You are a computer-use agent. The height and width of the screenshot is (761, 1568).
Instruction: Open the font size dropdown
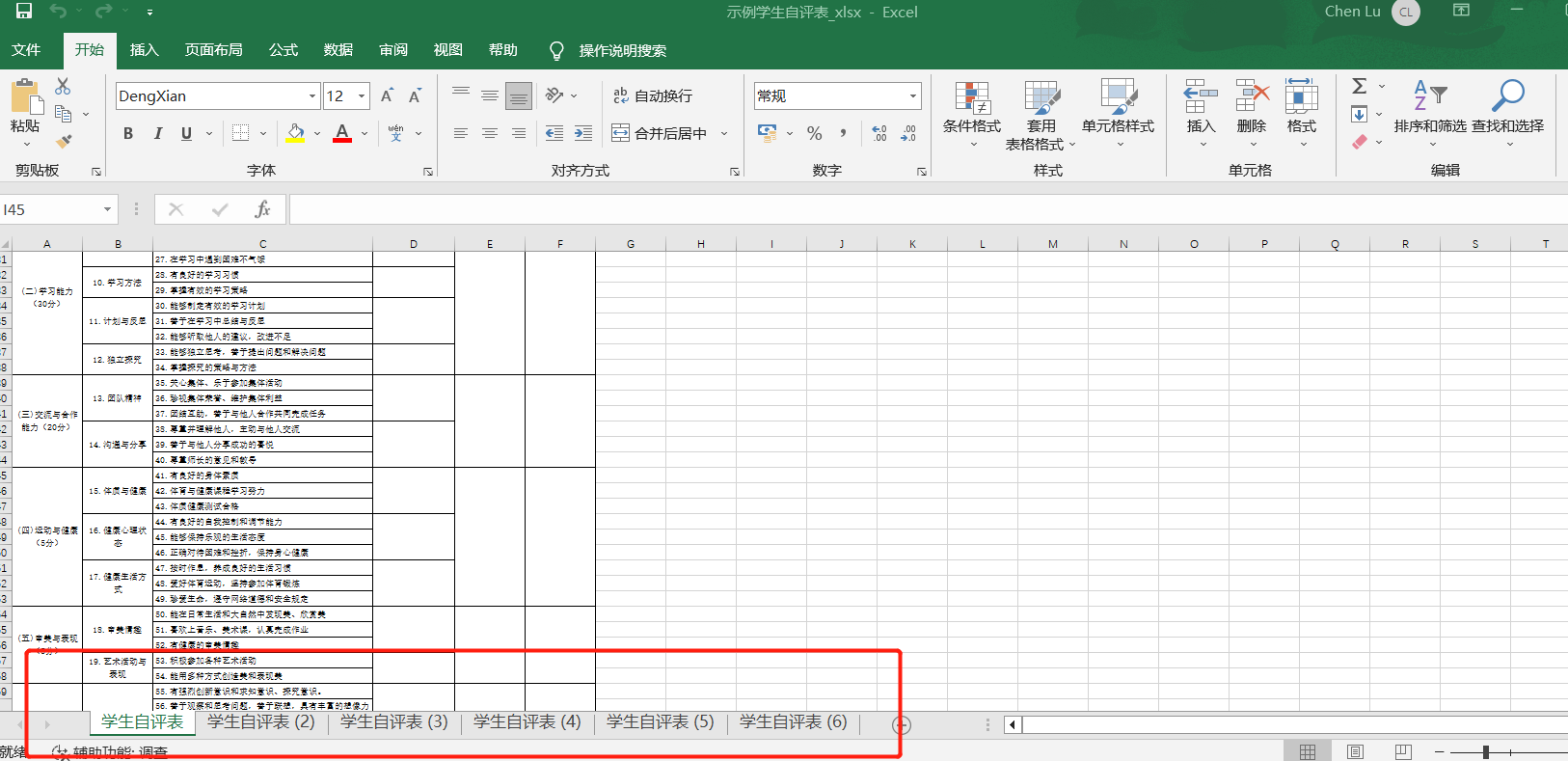(x=362, y=95)
